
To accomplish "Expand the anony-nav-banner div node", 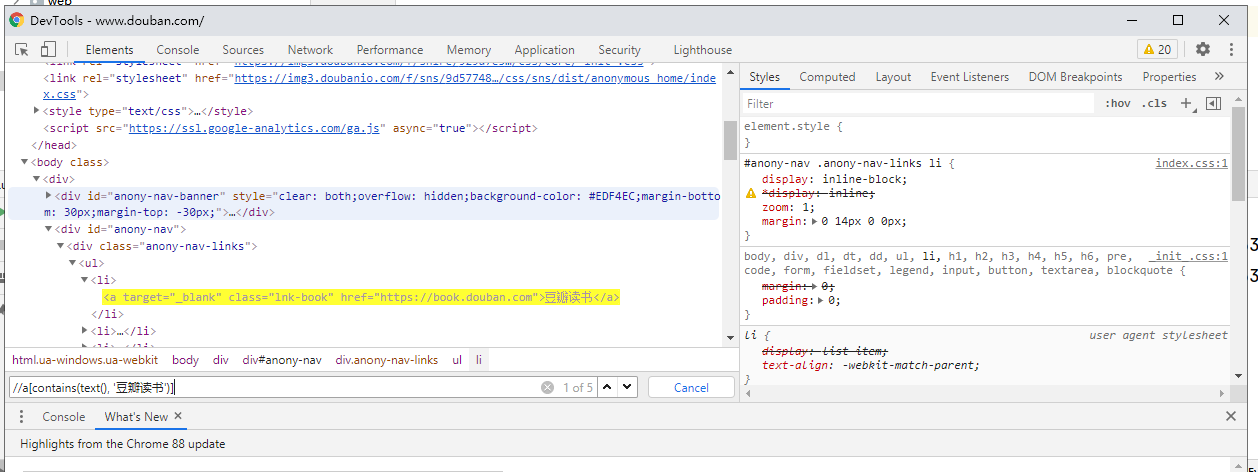I will coord(49,195).
